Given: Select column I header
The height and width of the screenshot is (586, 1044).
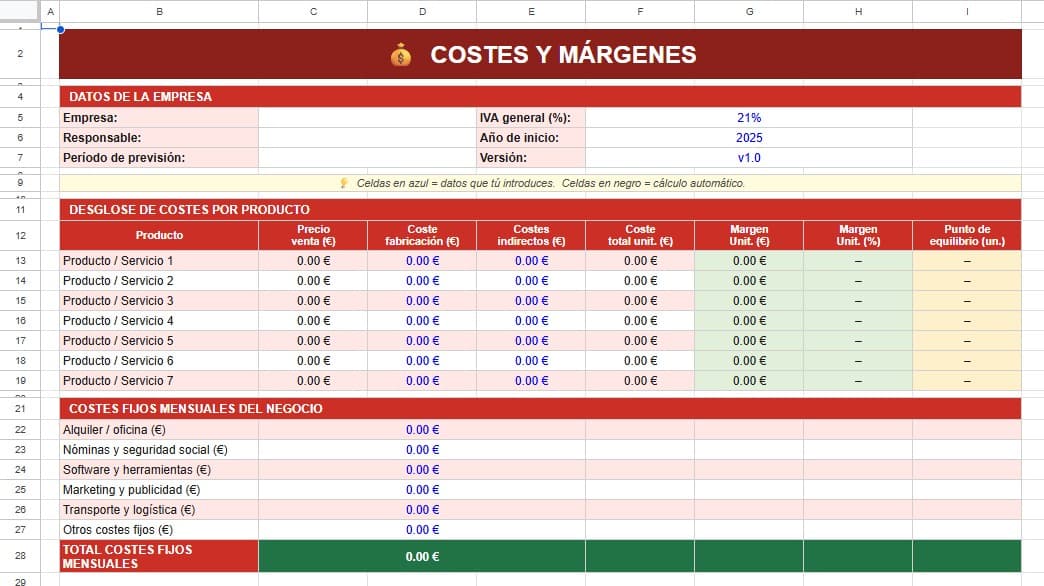Looking at the screenshot, I should tap(967, 11).
